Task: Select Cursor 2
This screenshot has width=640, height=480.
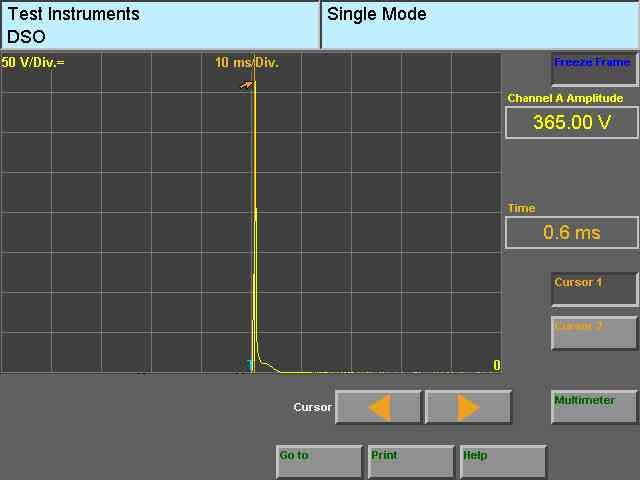Action: coord(594,333)
